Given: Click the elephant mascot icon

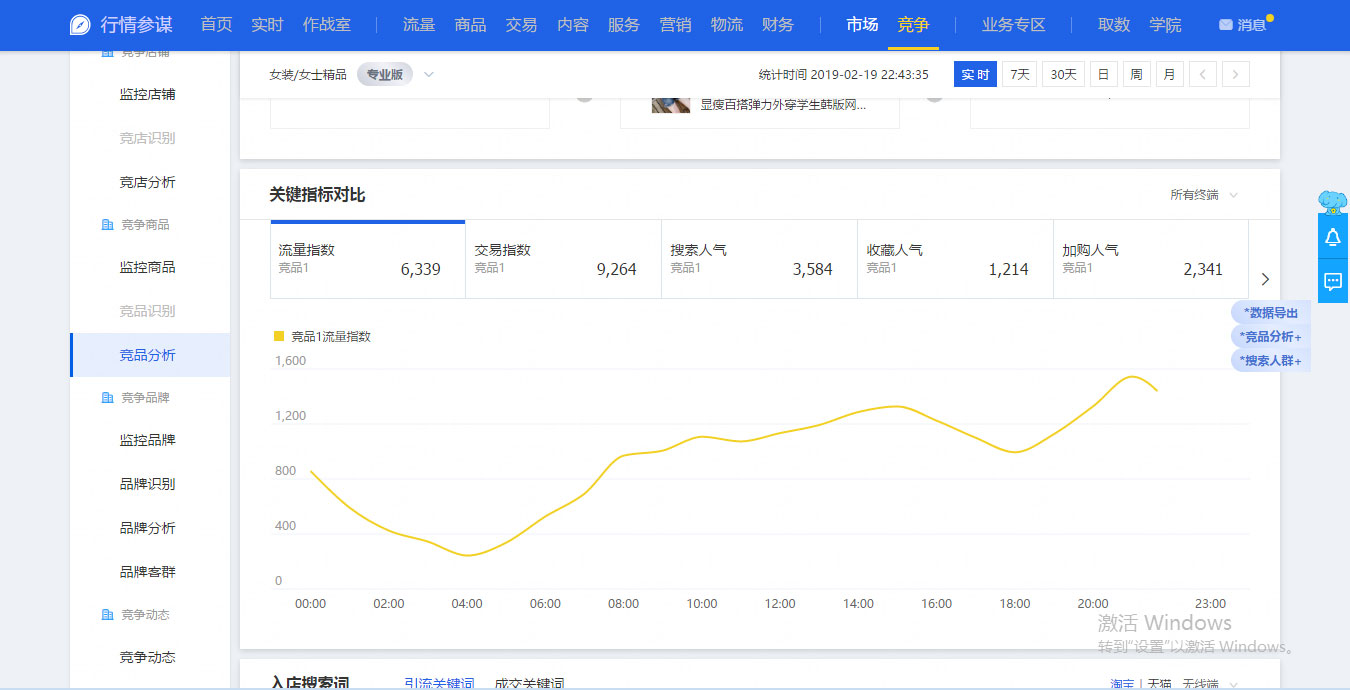Looking at the screenshot, I should [1332, 203].
